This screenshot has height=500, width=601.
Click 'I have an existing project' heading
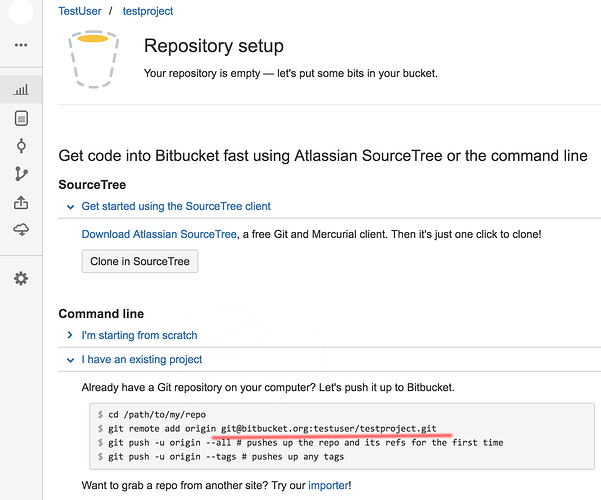[141, 360]
